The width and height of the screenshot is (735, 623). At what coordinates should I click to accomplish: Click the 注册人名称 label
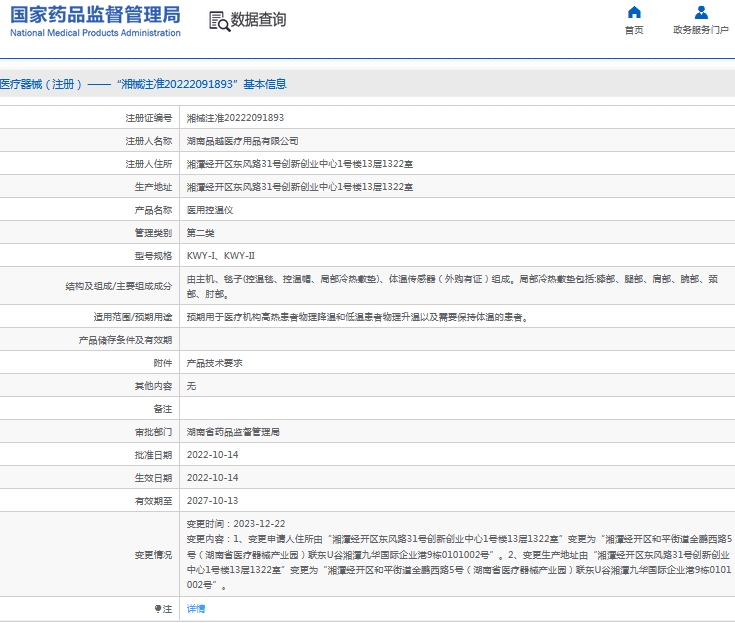tap(149, 141)
